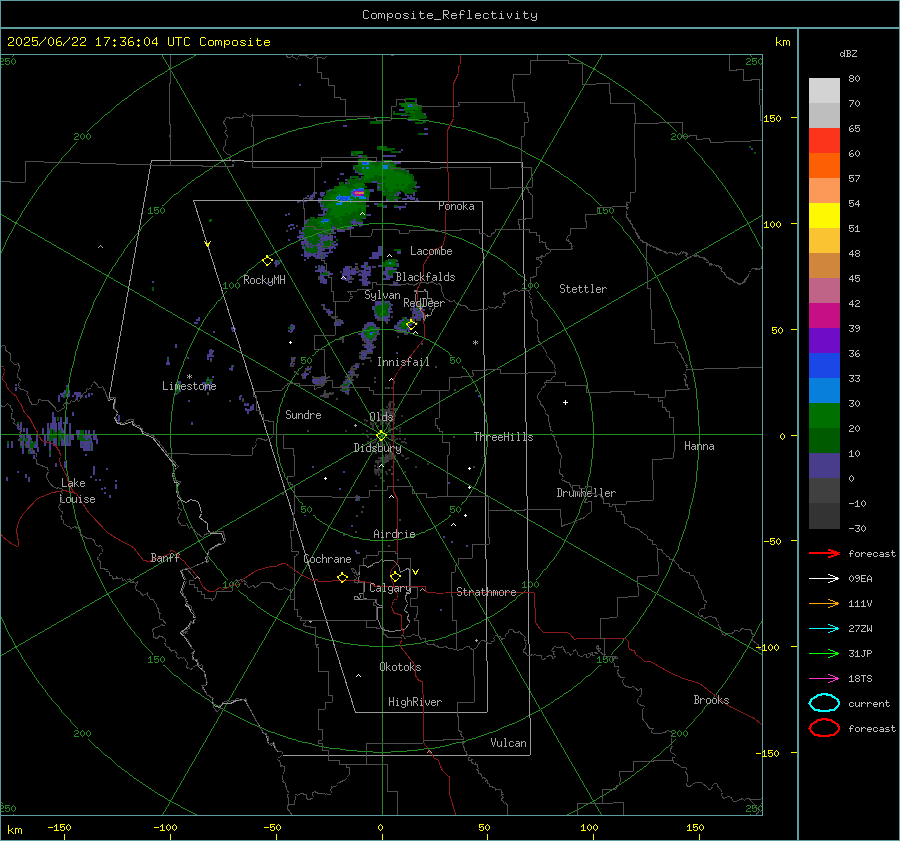Click the Cochrane town label

click(x=327, y=559)
